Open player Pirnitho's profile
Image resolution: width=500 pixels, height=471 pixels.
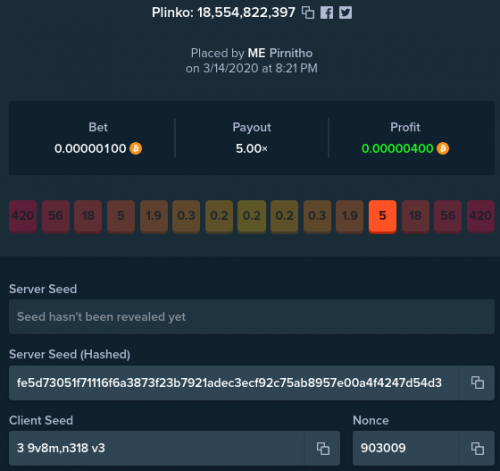pos(291,53)
